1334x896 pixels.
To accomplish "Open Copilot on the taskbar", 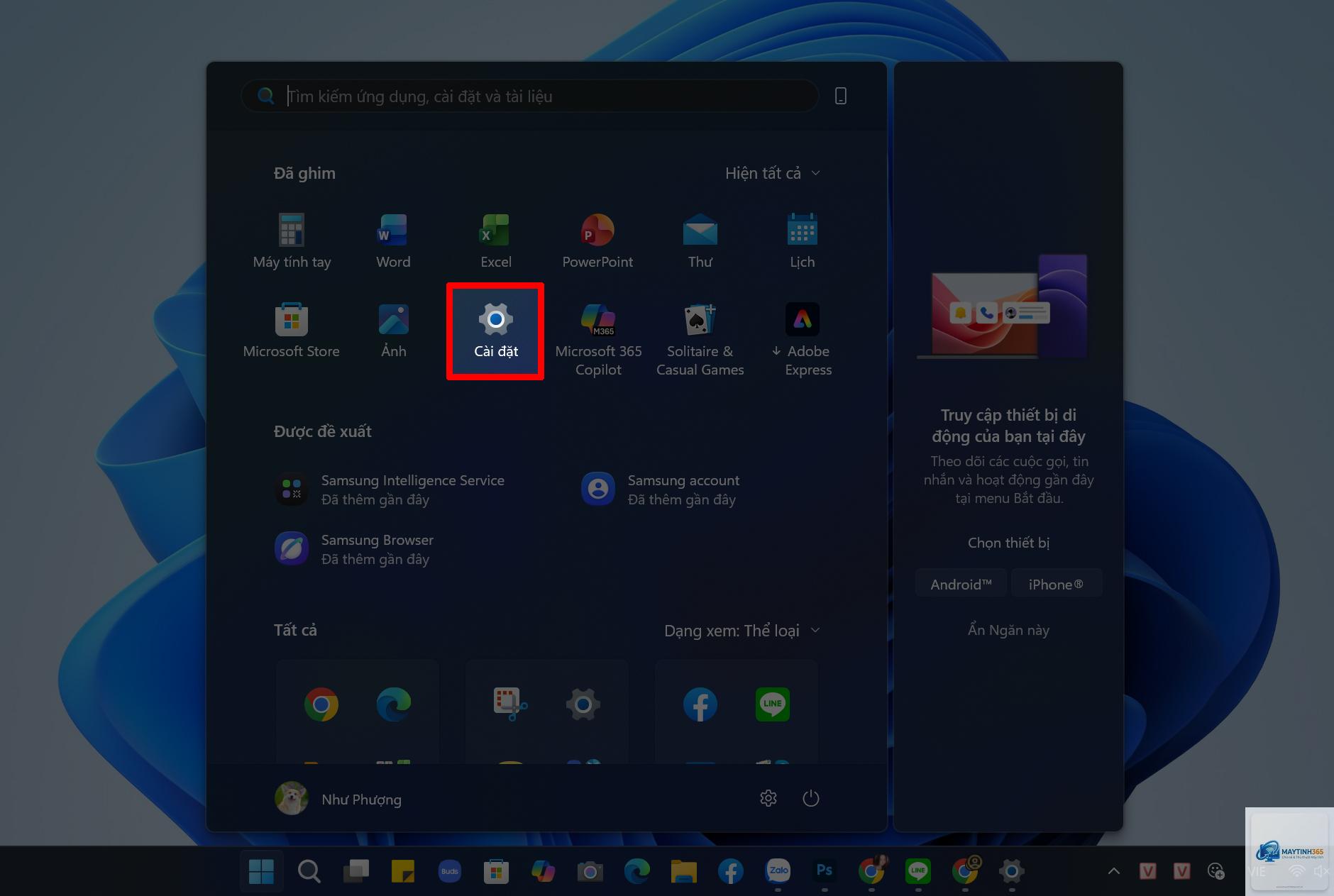I will (543, 871).
